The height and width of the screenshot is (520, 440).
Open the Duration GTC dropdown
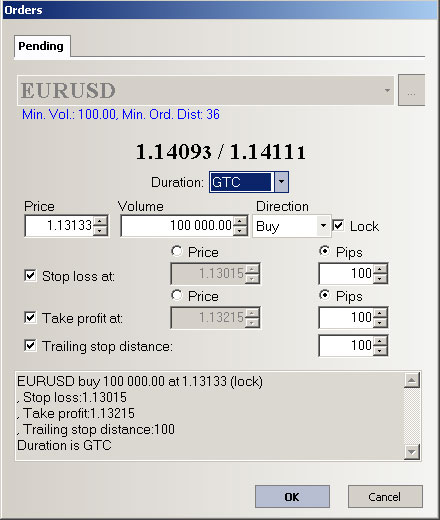pos(281,182)
